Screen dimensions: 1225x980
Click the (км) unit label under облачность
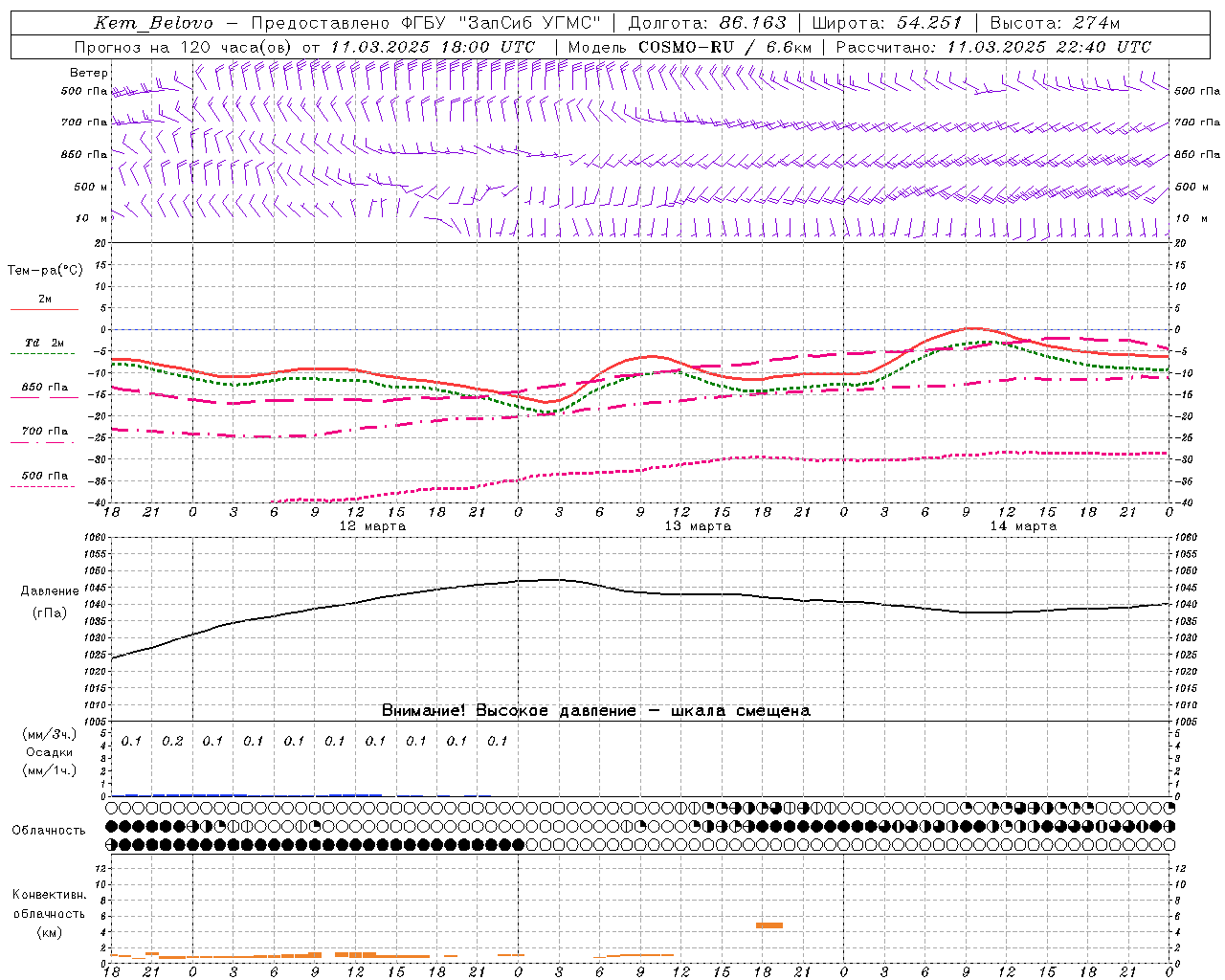[49, 932]
